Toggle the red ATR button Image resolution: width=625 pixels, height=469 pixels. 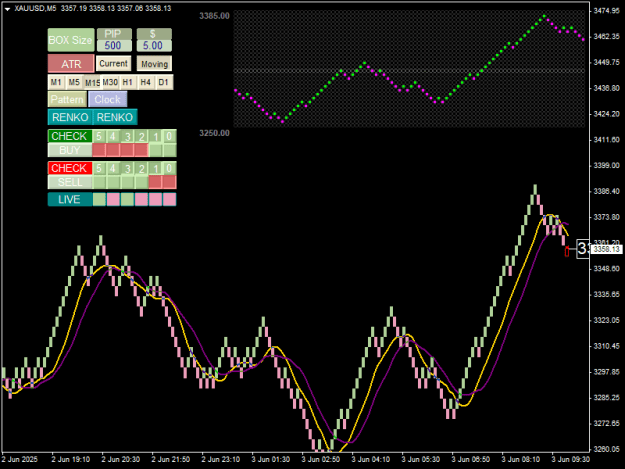pos(71,64)
